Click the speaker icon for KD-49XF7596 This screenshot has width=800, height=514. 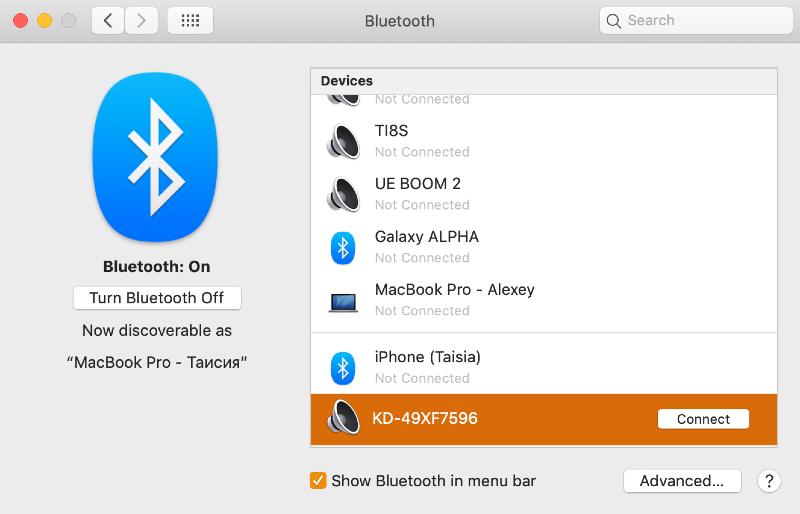pos(343,418)
